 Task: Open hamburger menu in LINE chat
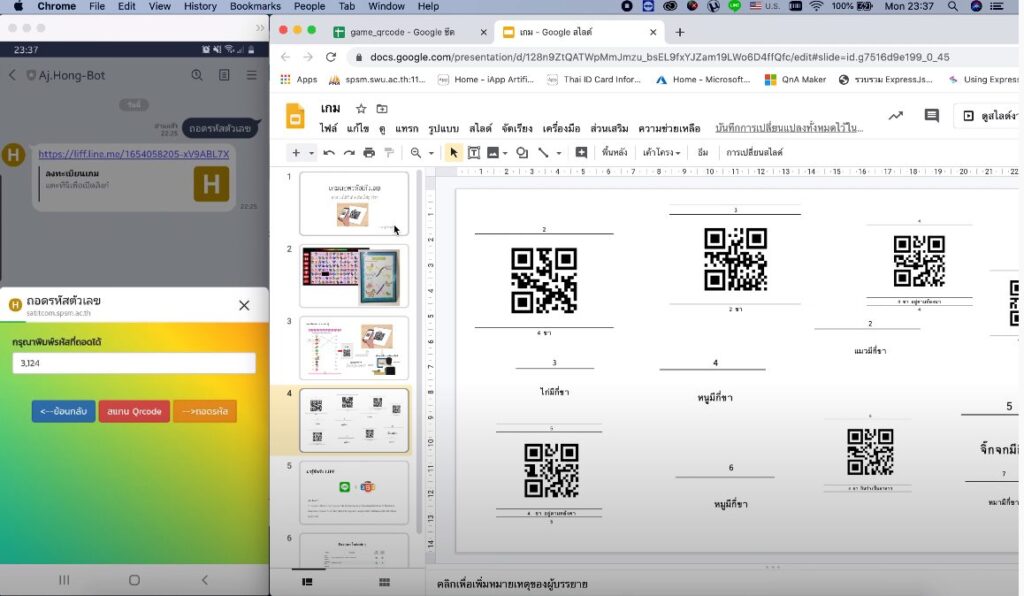point(251,75)
